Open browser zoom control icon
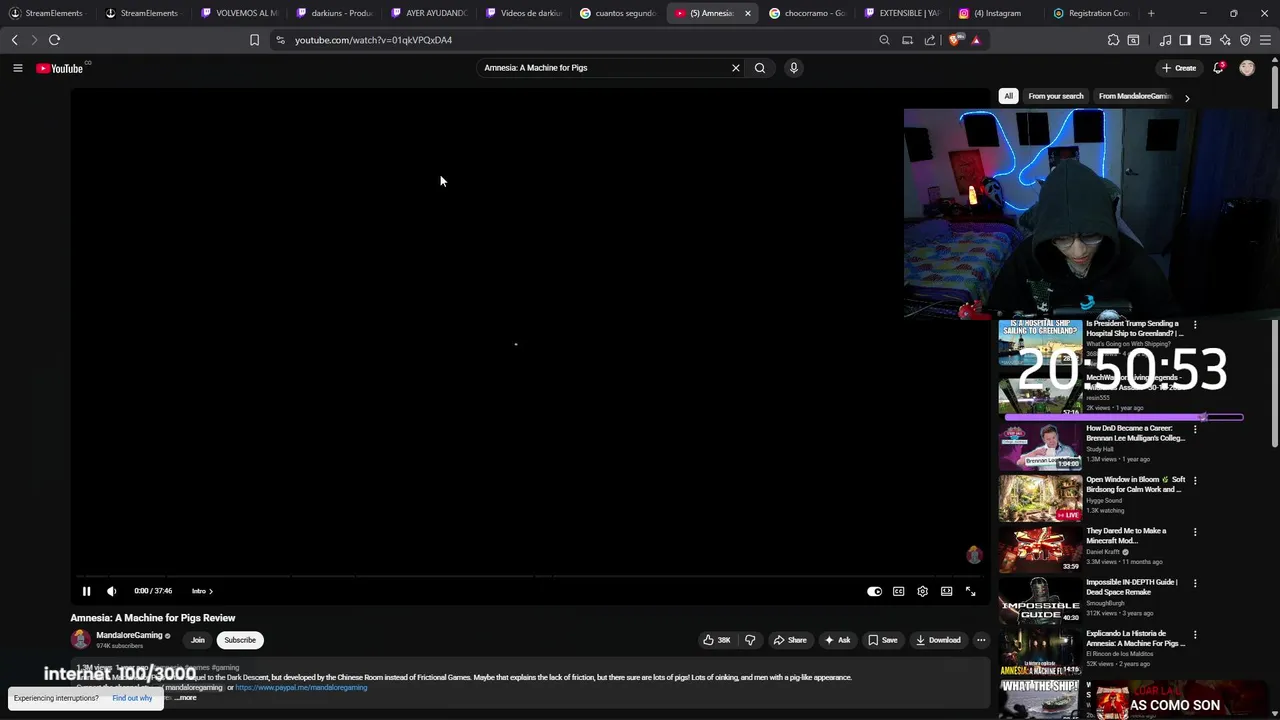This screenshot has height=720, width=1280. point(884,40)
